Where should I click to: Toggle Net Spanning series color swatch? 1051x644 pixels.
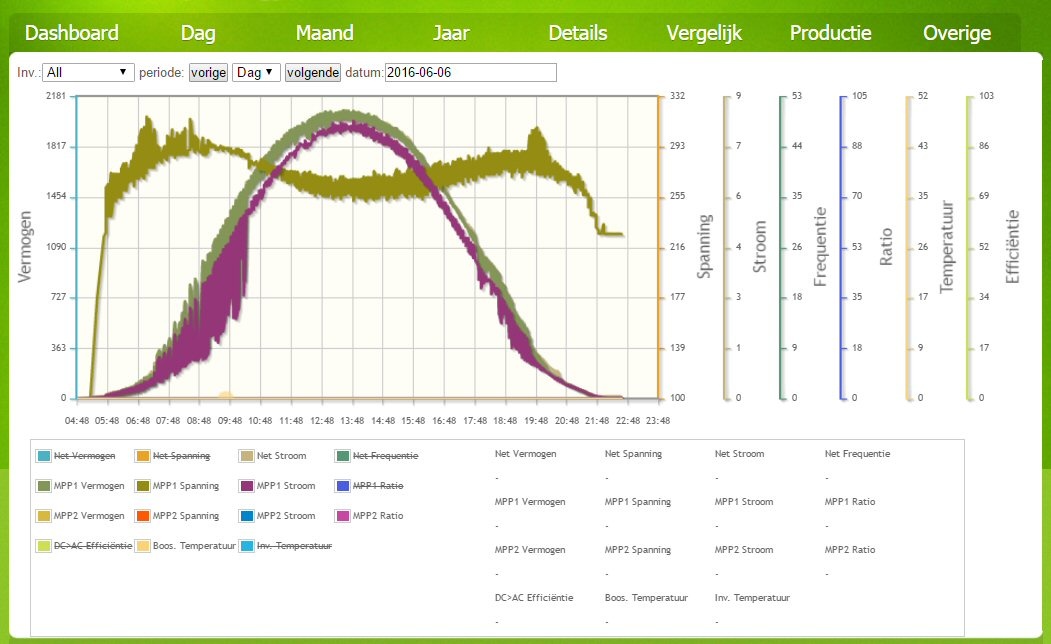click(x=143, y=456)
